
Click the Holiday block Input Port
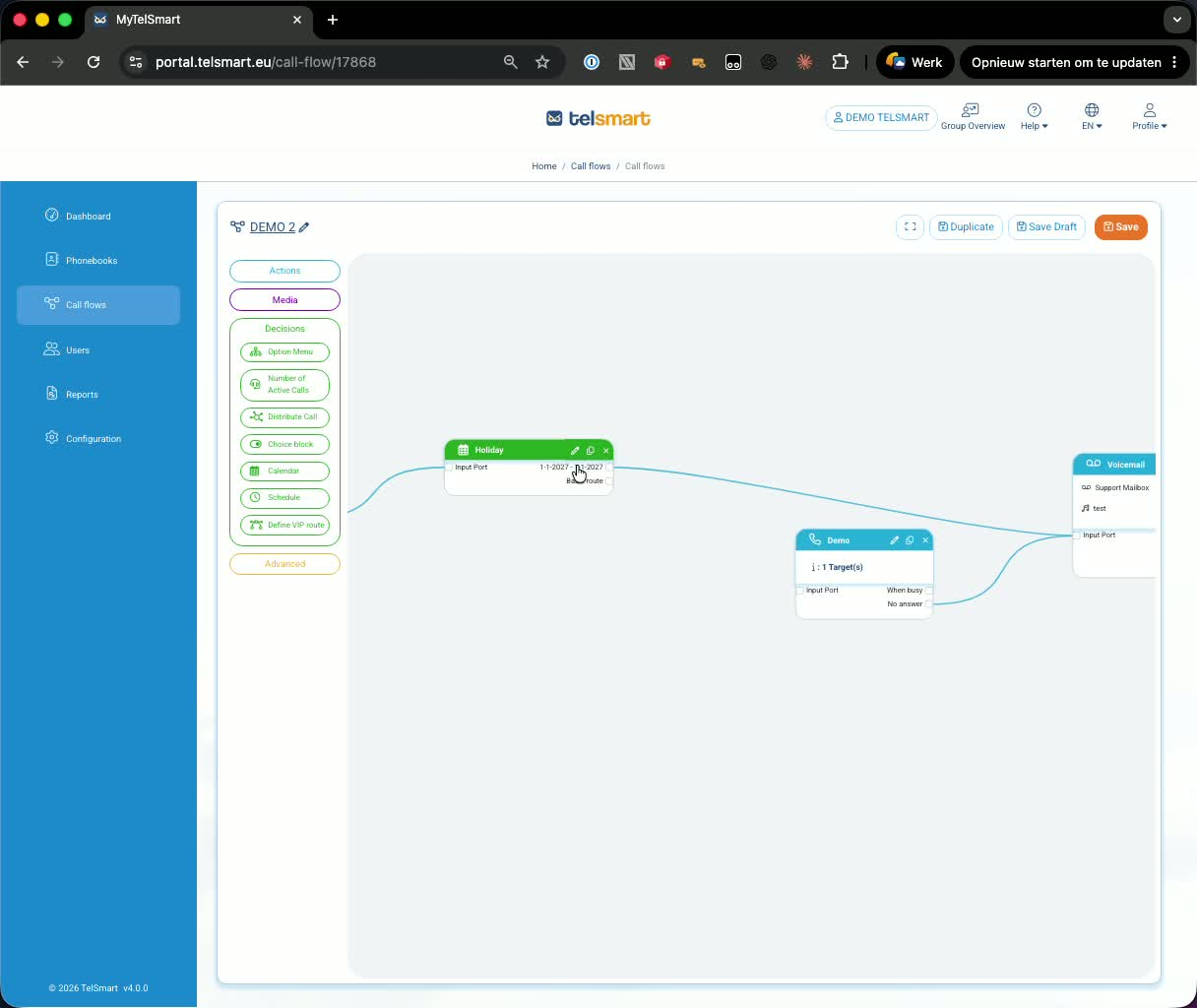point(449,468)
